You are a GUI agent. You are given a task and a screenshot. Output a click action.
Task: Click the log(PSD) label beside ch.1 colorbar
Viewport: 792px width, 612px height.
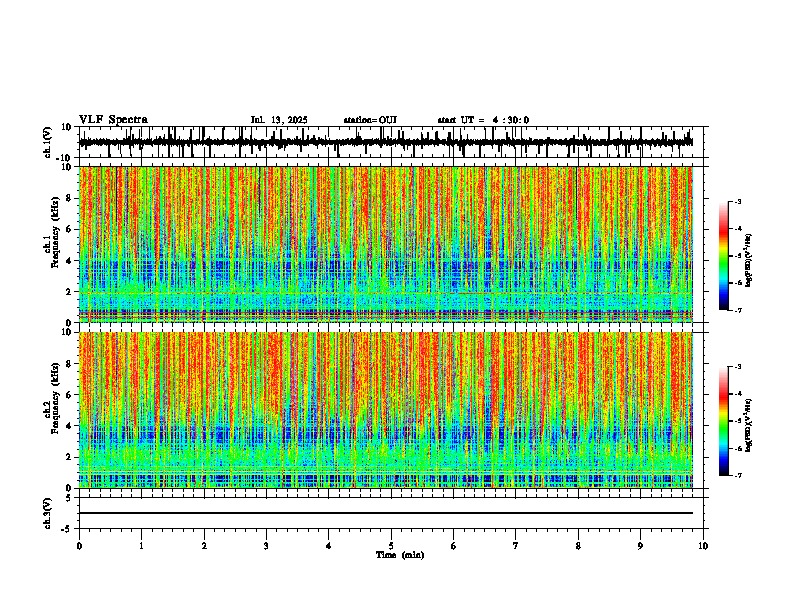click(748, 260)
